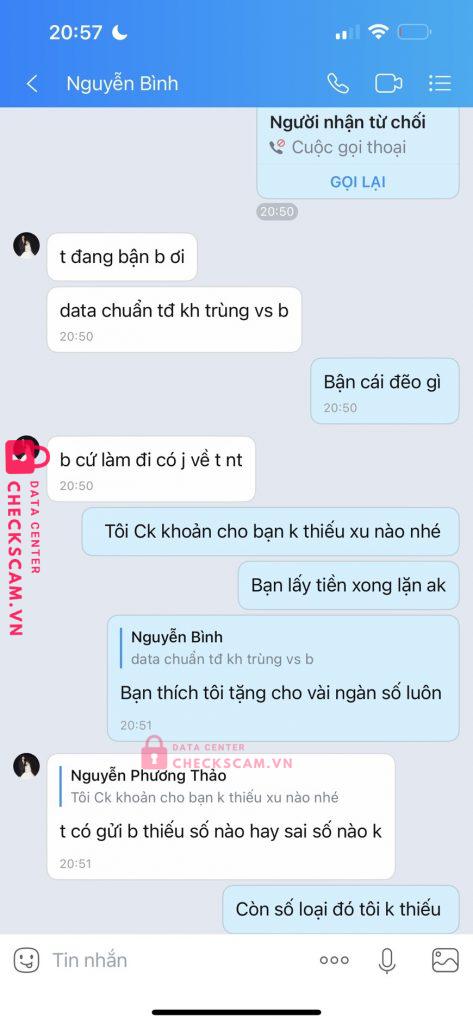
Task: Tap the back arrow in the header
Action: (x=31, y=84)
